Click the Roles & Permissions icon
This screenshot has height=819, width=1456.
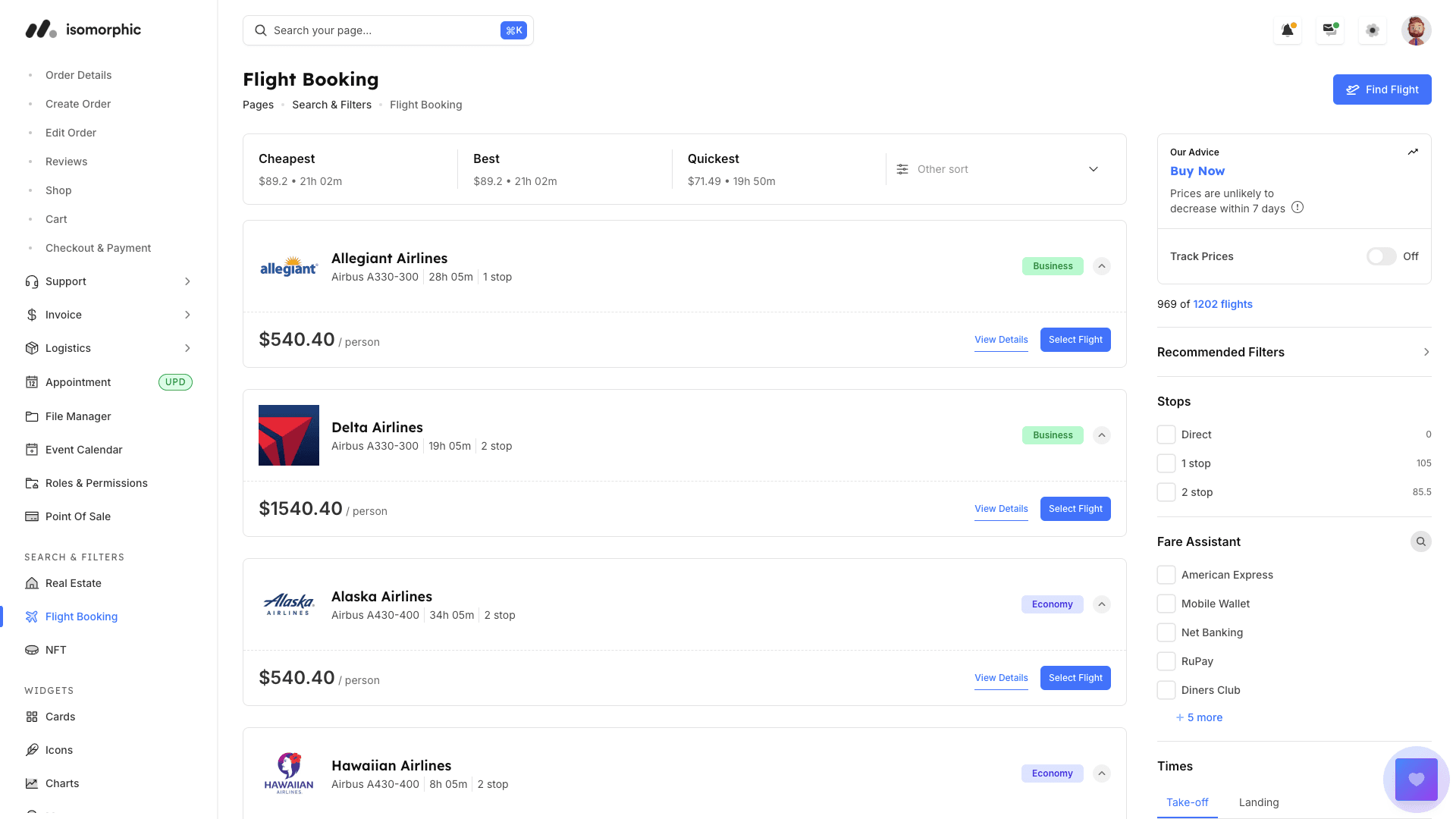tap(32, 483)
